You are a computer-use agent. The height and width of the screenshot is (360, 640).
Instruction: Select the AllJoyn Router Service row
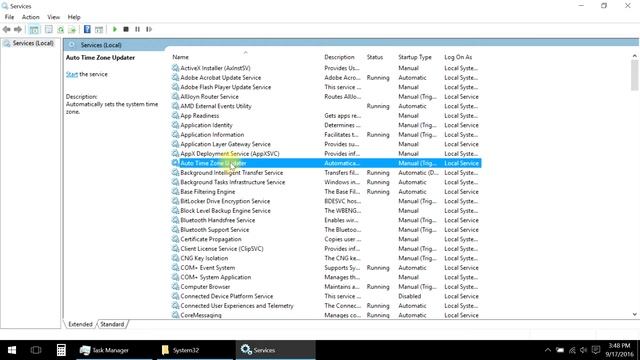click(326, 97)
